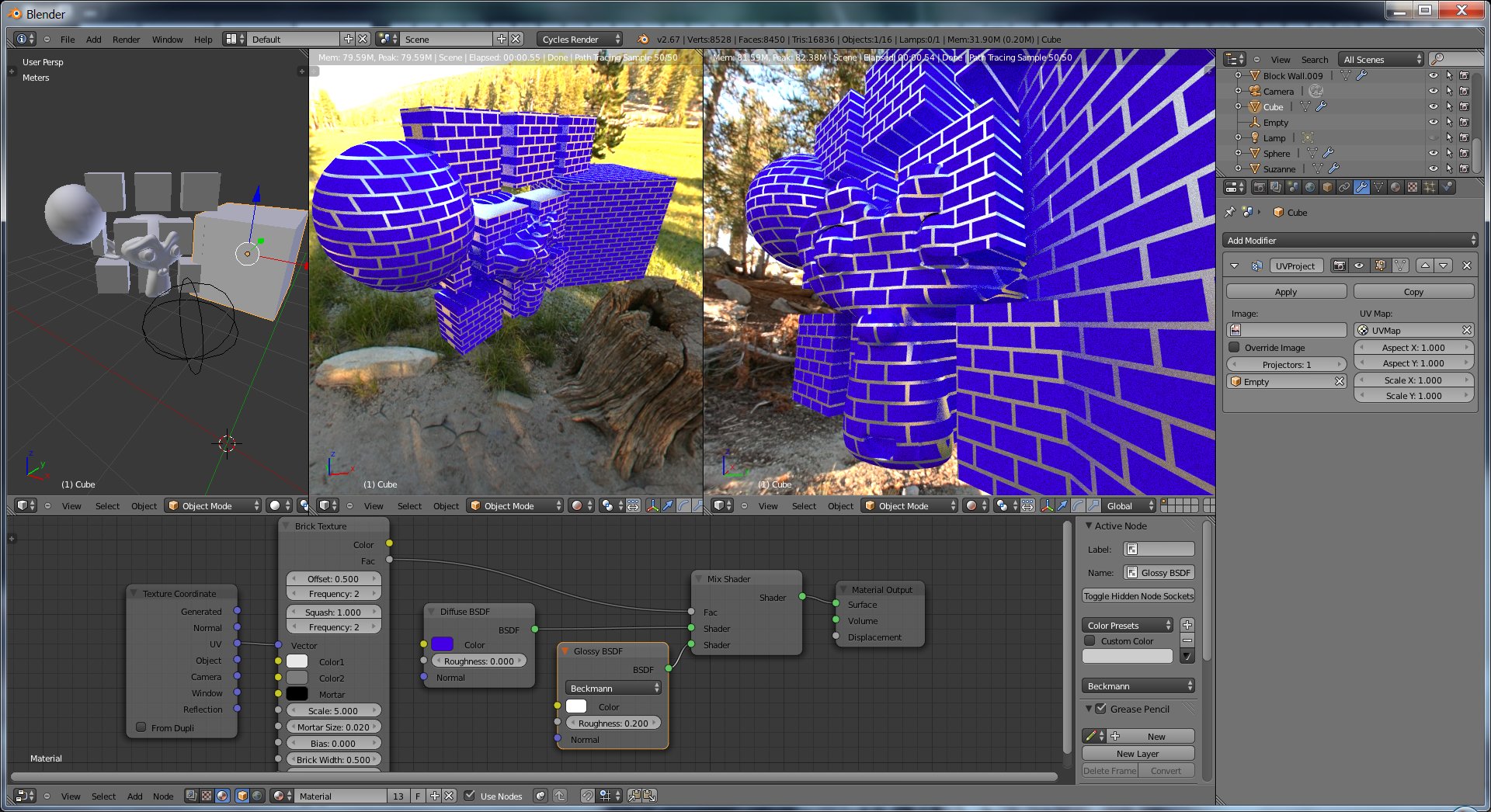The width and height of the screenshot is (1491, 812).
Task: Enable From Dupli checkbox in Texture Coordinate
Action: 141,727
